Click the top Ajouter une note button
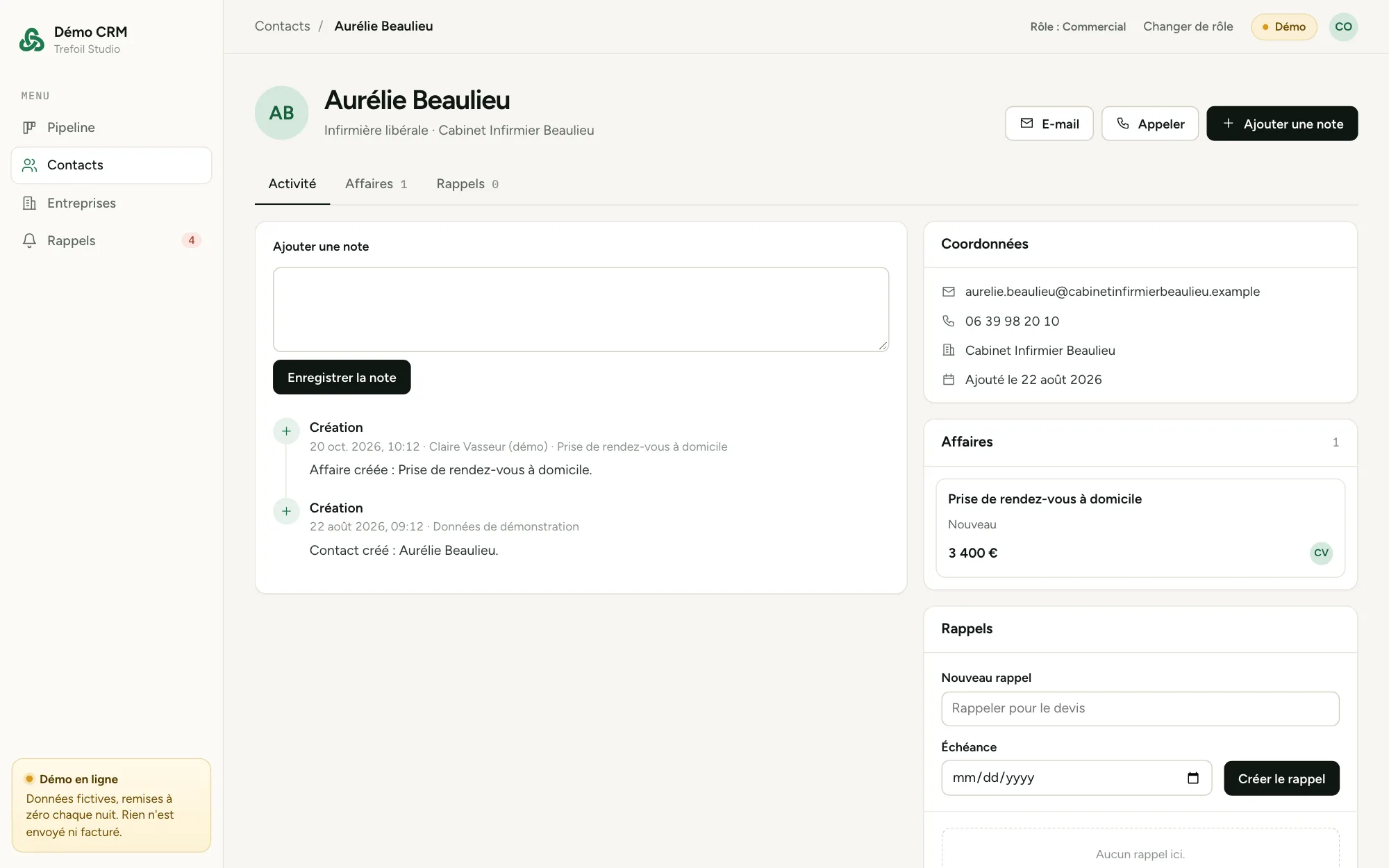The height and width of the screenshot is (868, 1389). [x=1281, y=124]
